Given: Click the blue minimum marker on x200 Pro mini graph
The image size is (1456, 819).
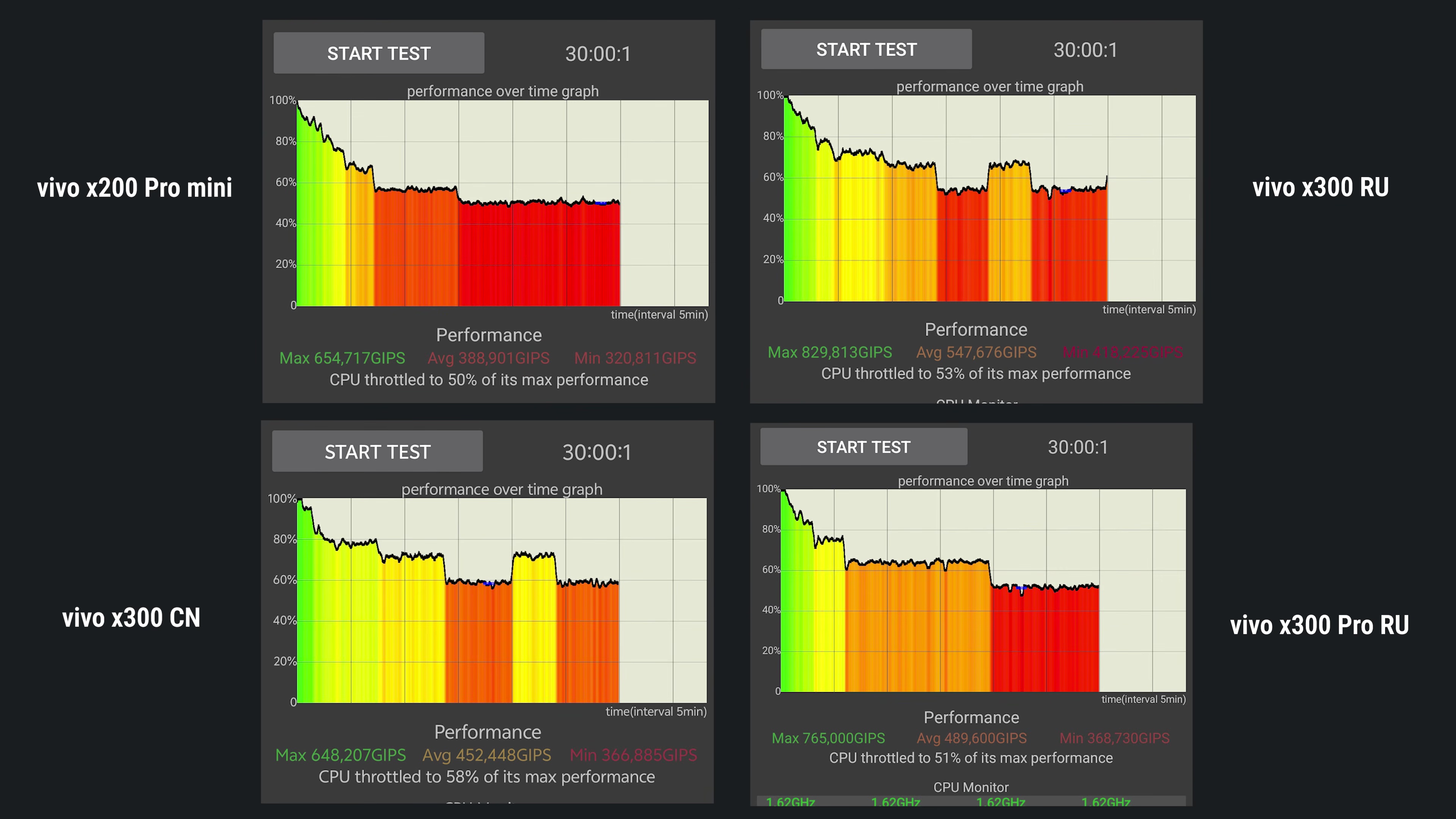Looking at the screenshot, I should (601, 203).
